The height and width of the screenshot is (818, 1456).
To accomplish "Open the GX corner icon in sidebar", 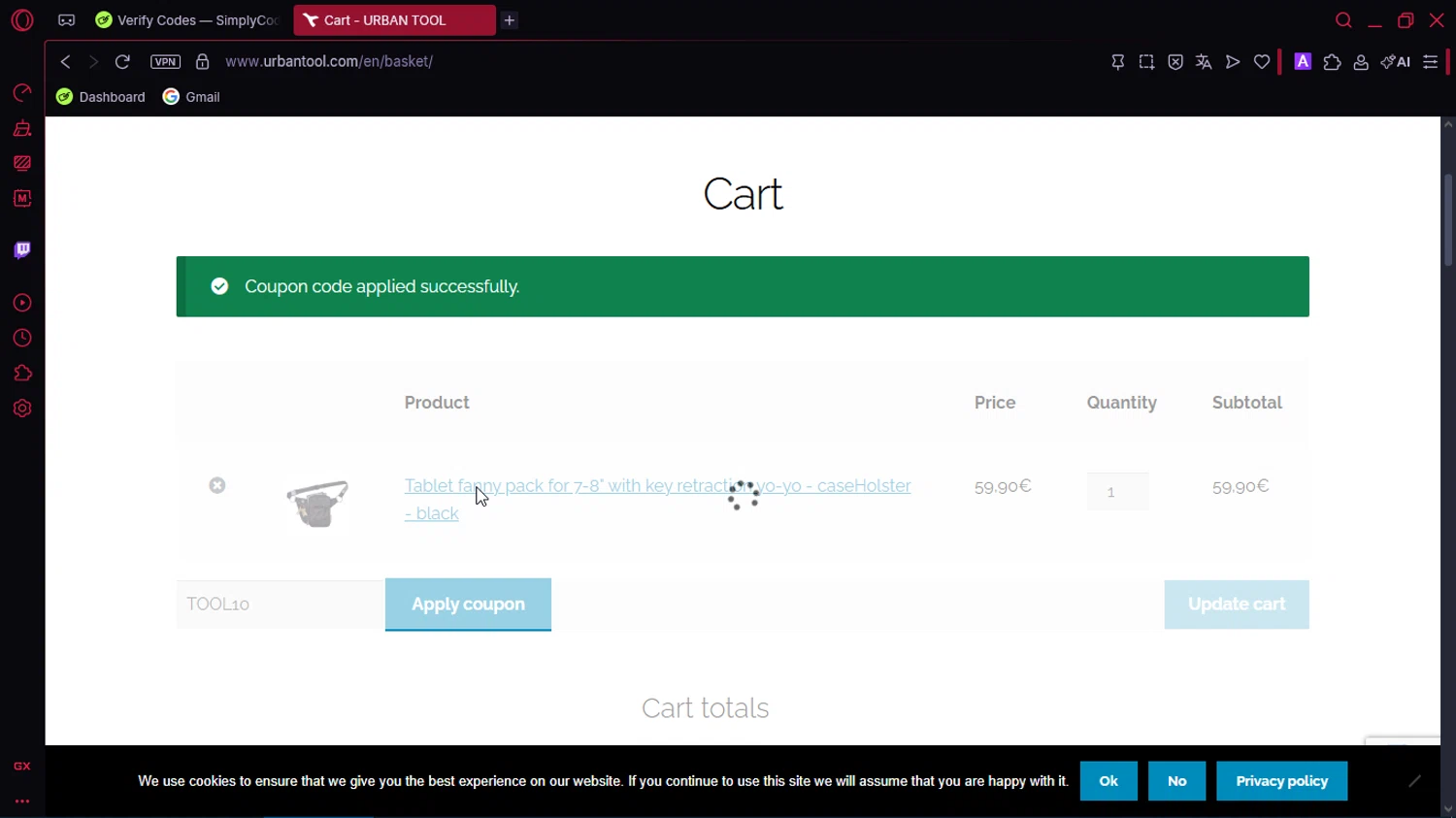I will (x=22, y=766).
